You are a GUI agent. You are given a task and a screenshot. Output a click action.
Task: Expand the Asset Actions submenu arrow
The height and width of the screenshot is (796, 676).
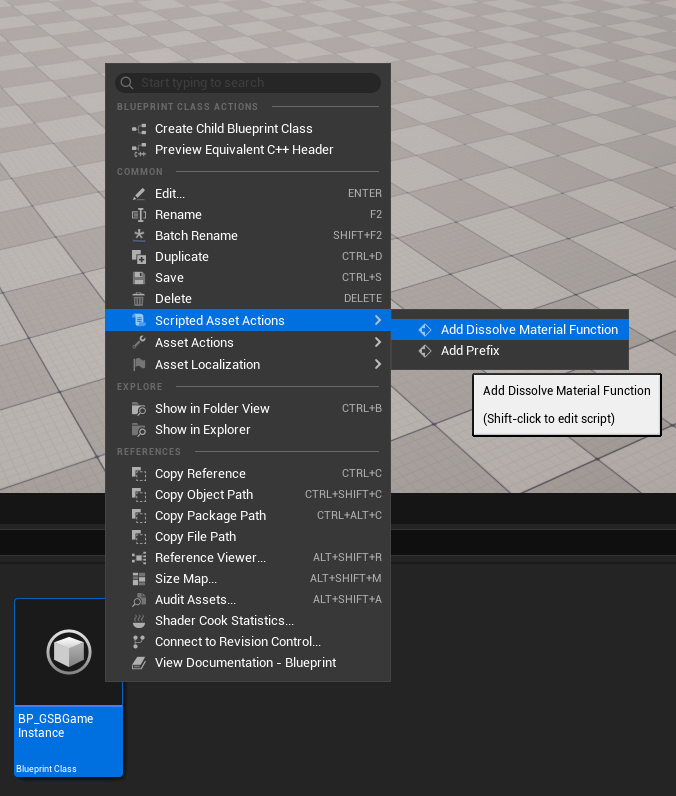tap(377, 343)
